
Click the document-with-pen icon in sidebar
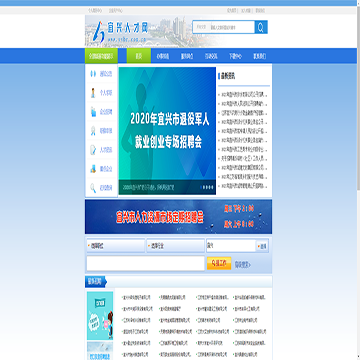coord(93,150)
